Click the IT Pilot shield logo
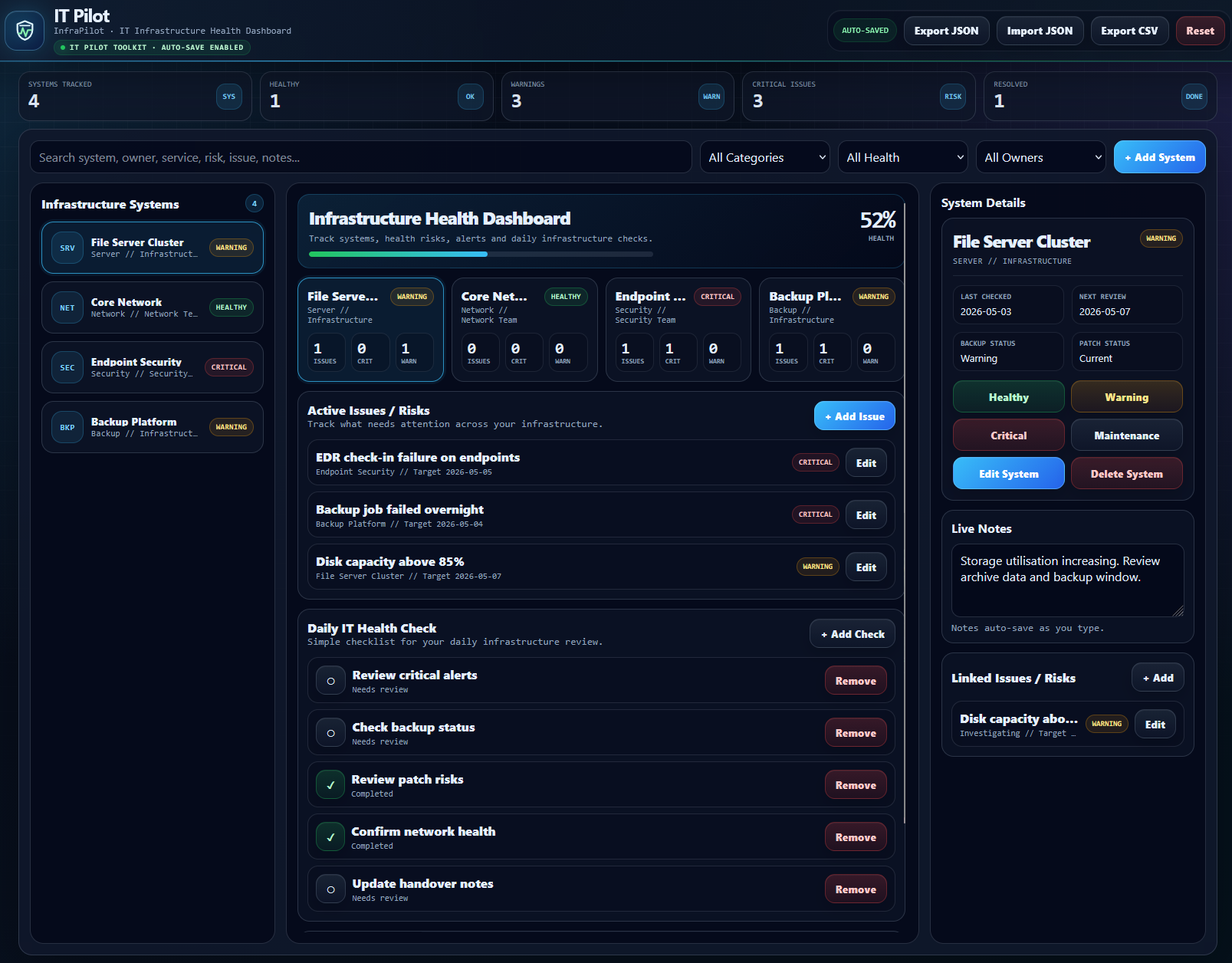 coord(25,31)
